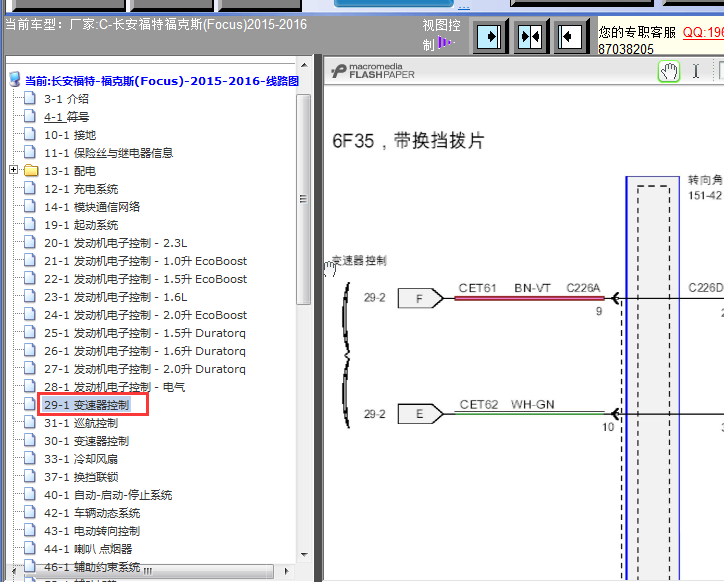Open 30-1 变速器控制
This screenshot has width=724, height=582.
point(86,441)
